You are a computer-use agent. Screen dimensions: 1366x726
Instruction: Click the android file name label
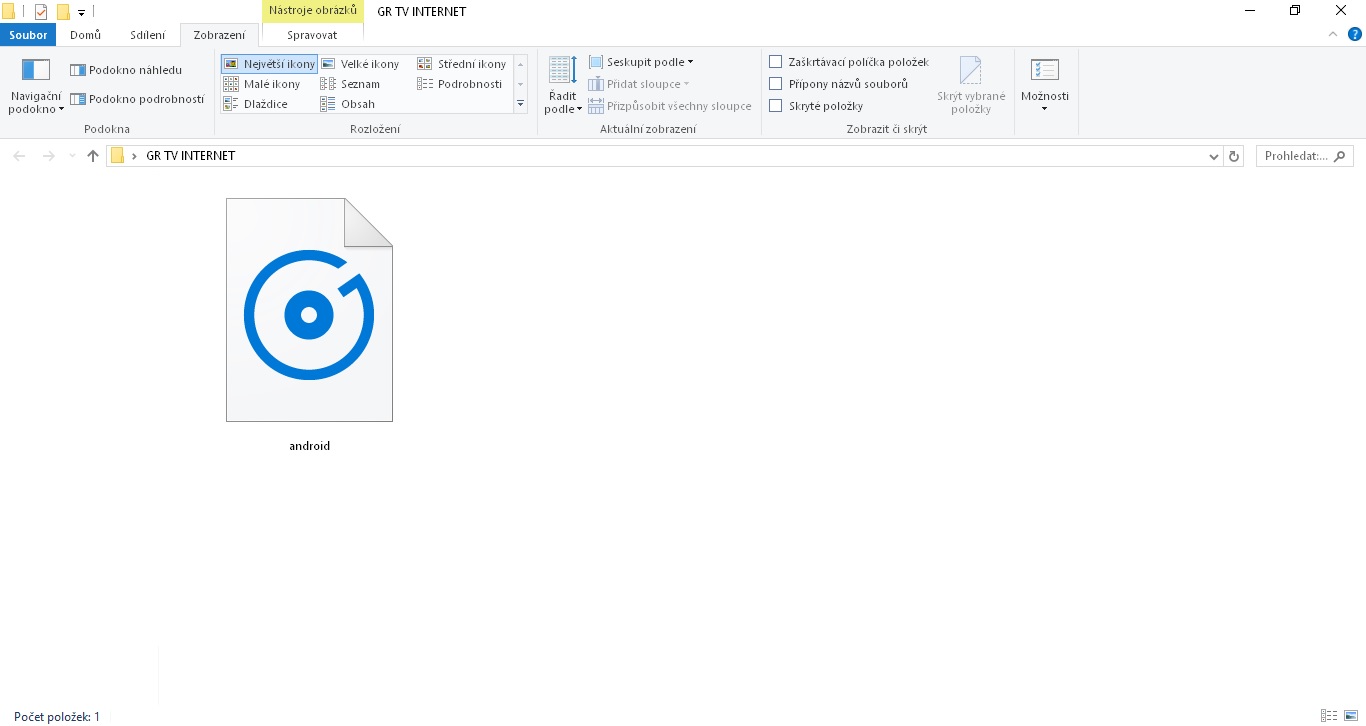point(309,446)
